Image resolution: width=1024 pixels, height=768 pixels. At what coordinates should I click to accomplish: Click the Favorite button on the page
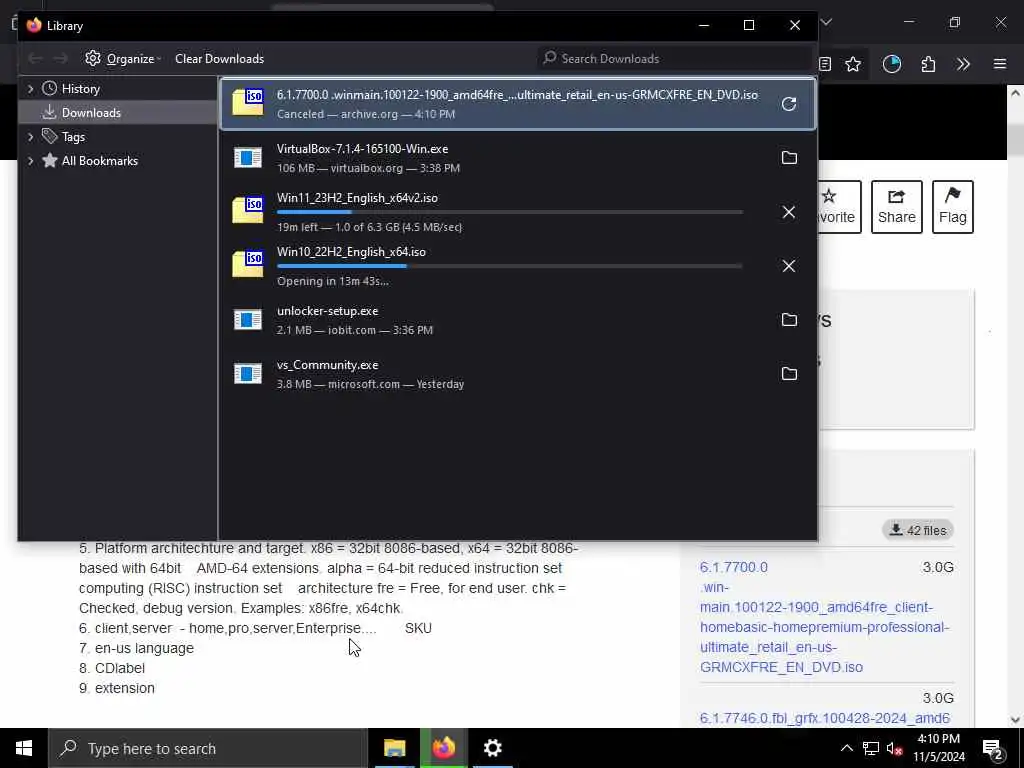839,207
